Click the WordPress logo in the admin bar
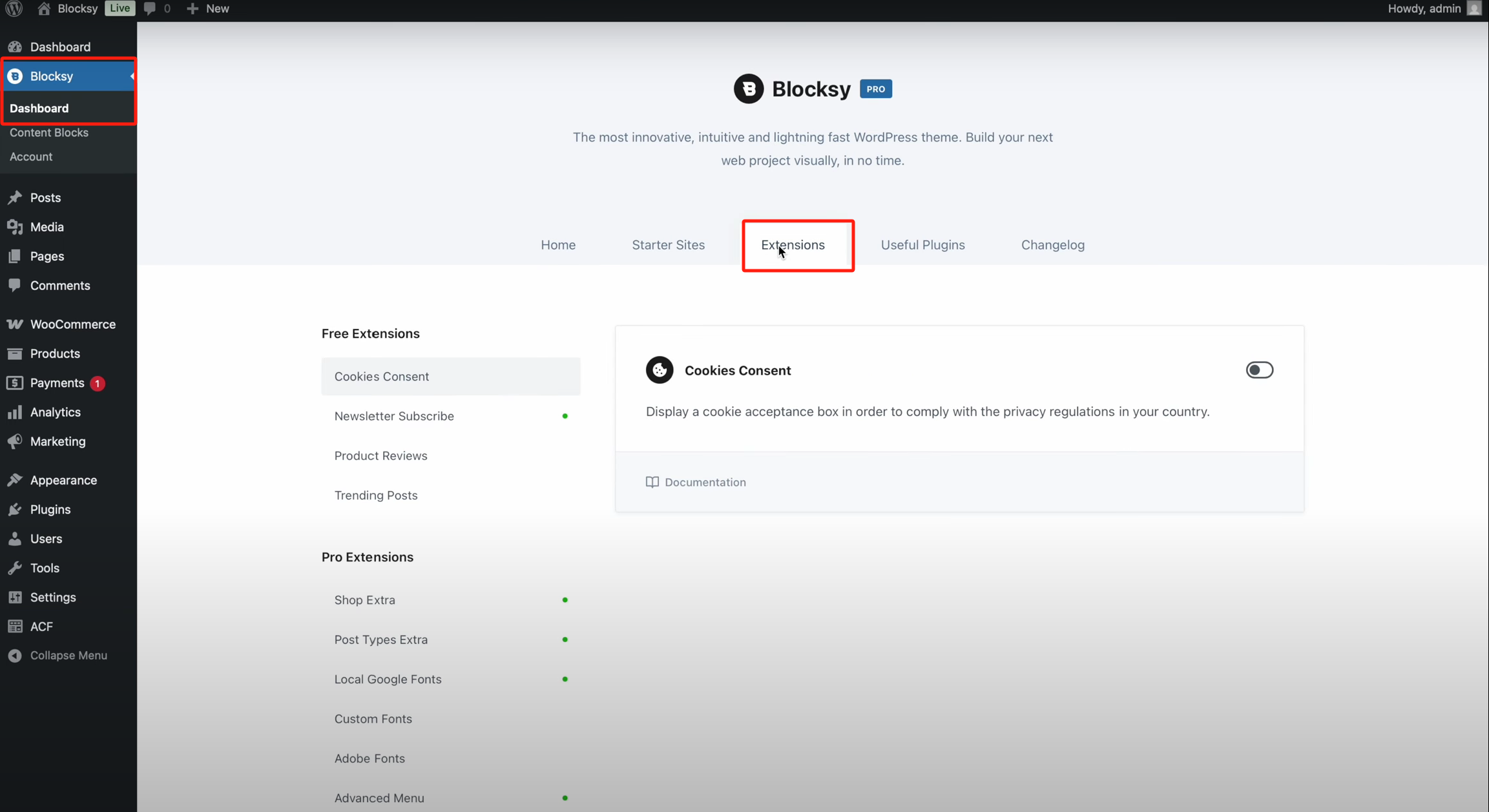Screen dimensions: 1489x812 point(14,8)
